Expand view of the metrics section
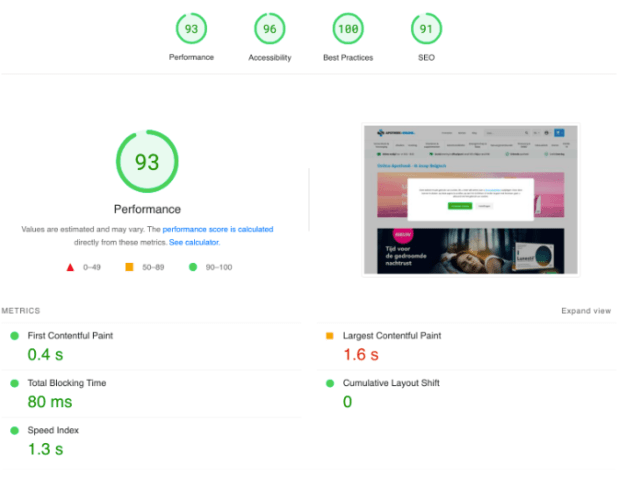The height and width of the screenshot is (478, 619). 585,311
